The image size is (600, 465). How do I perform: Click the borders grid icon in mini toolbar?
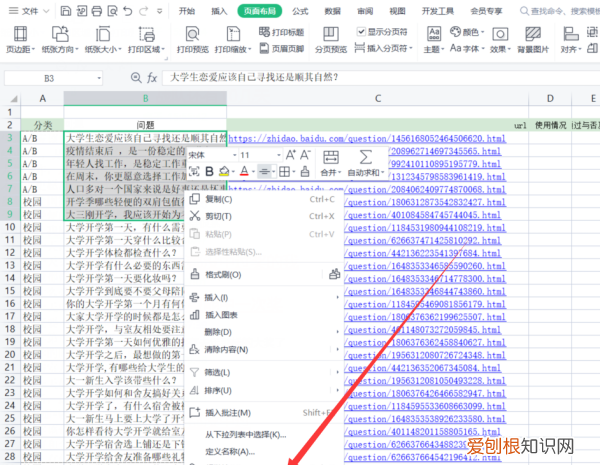pos(284,171)
